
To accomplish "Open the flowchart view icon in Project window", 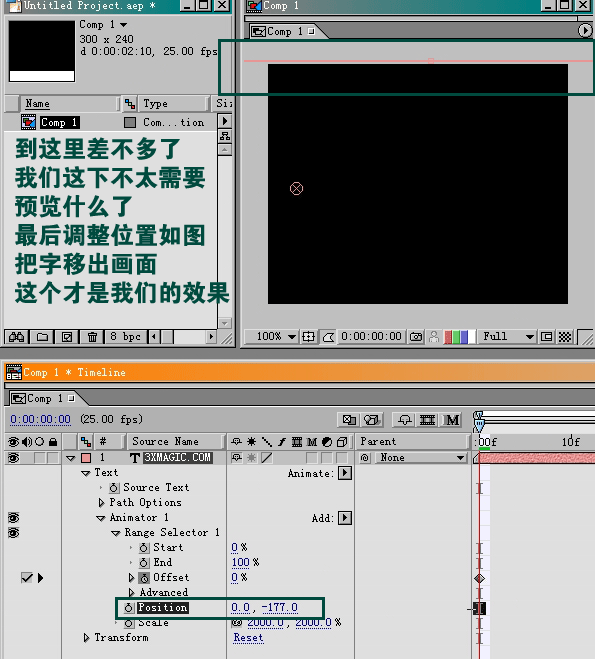I will 225,136.
